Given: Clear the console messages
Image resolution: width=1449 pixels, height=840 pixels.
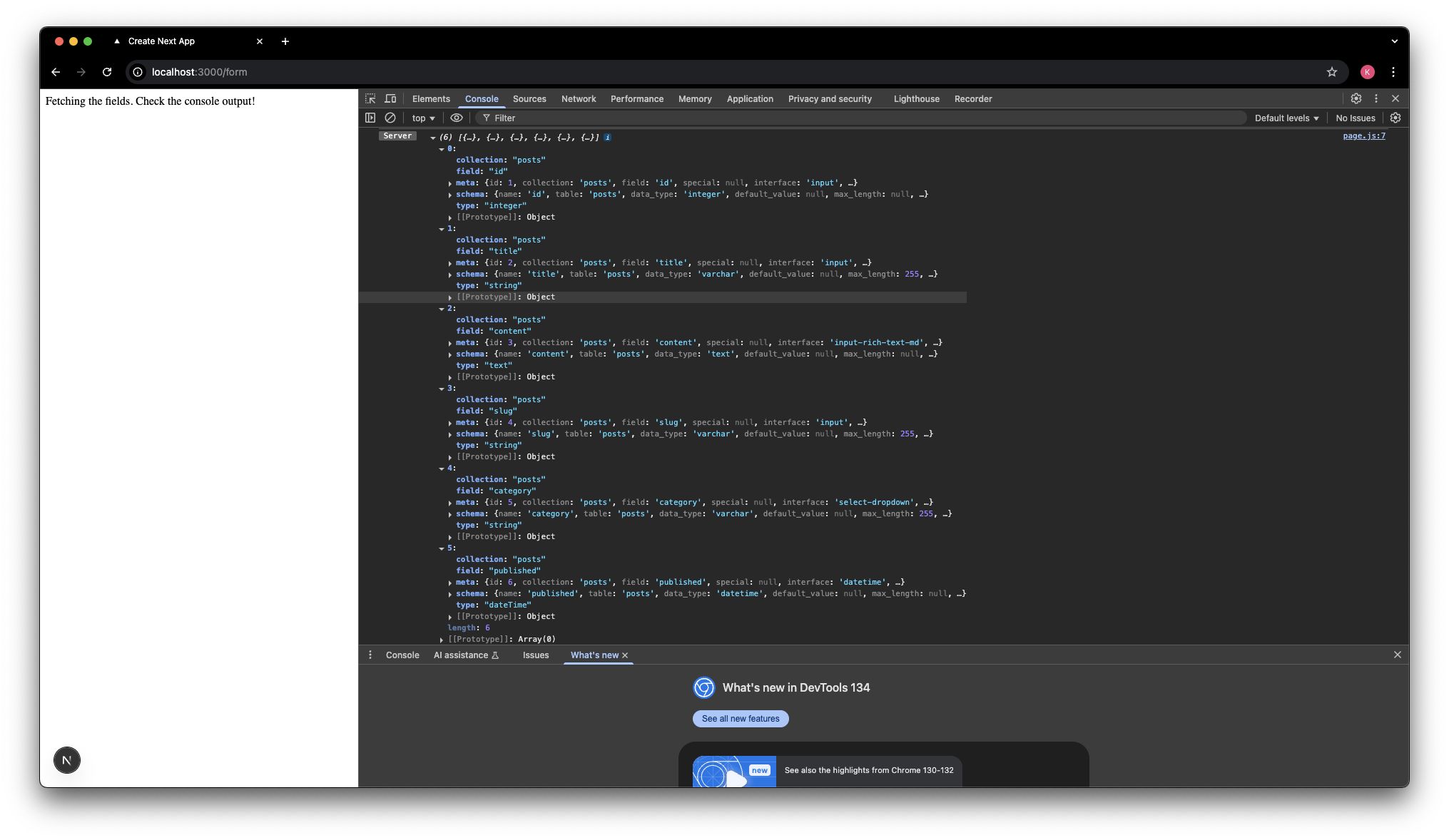Looking at the screenshot, I should click(390, 118).
